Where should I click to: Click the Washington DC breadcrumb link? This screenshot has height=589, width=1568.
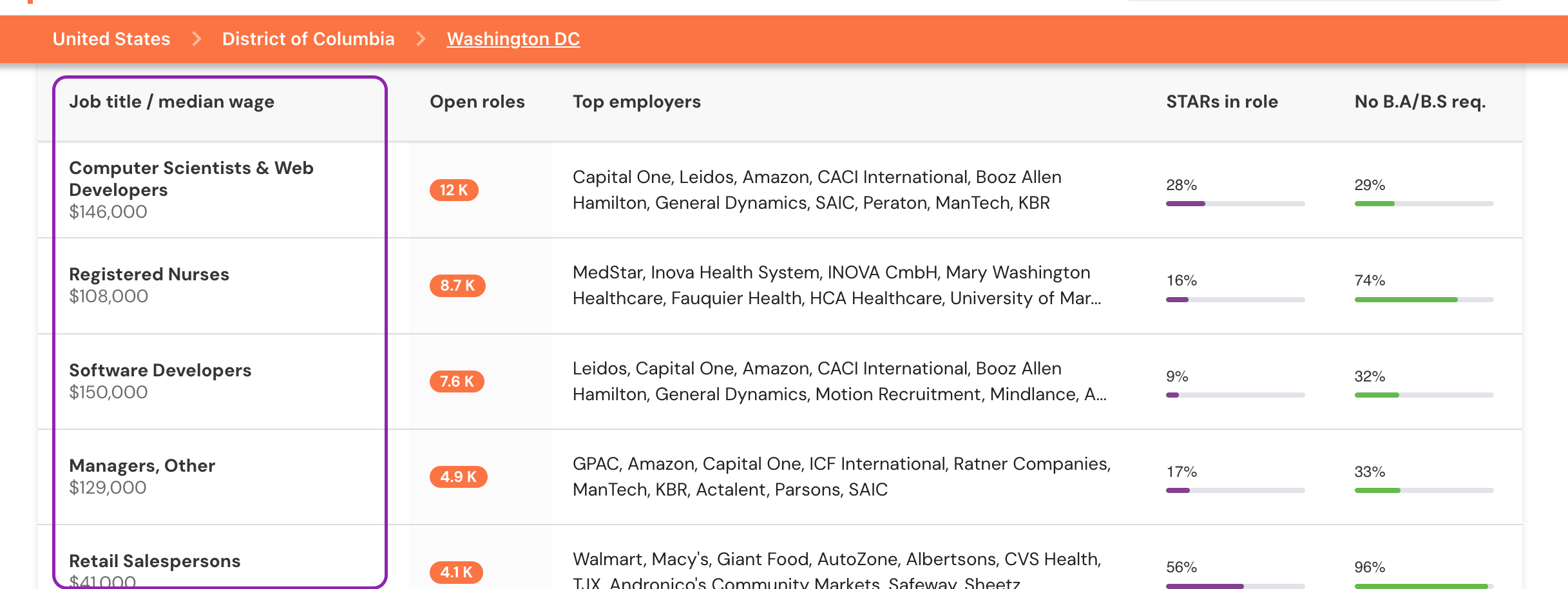pyautogui.click(x=513, y=39)
